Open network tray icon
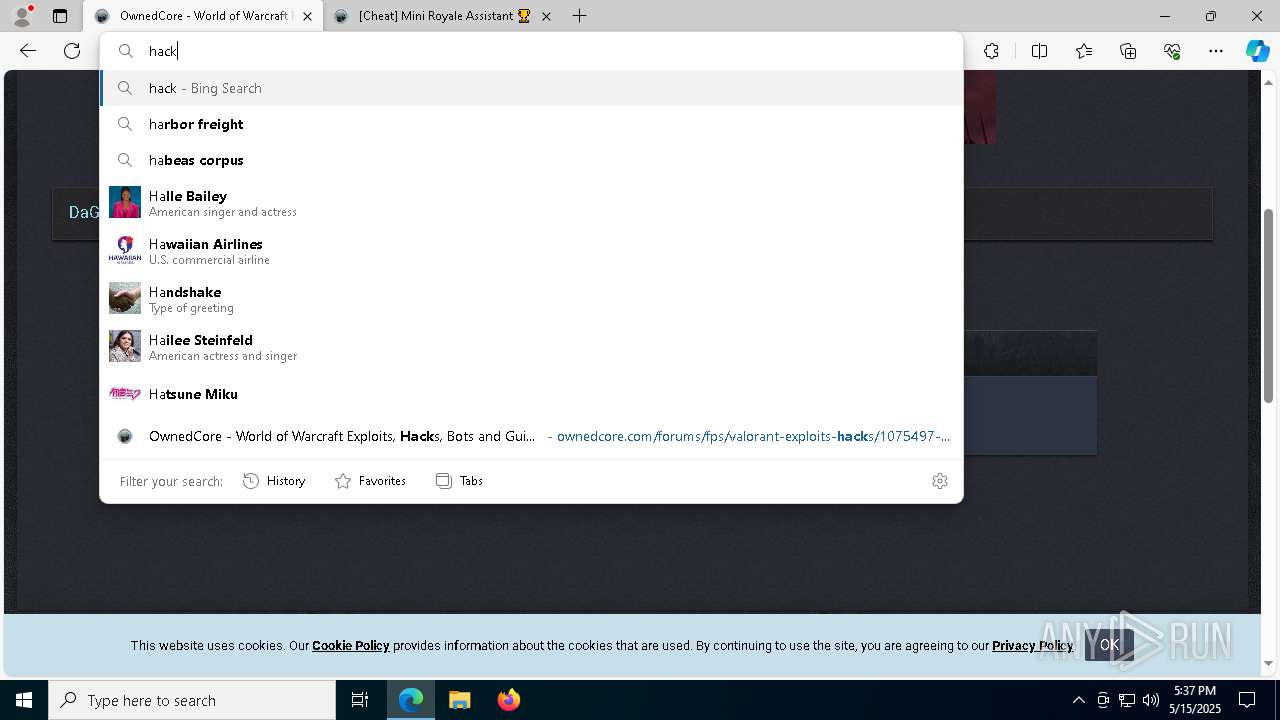Viewport: 1280px width, 720px height. (1127, 700)
